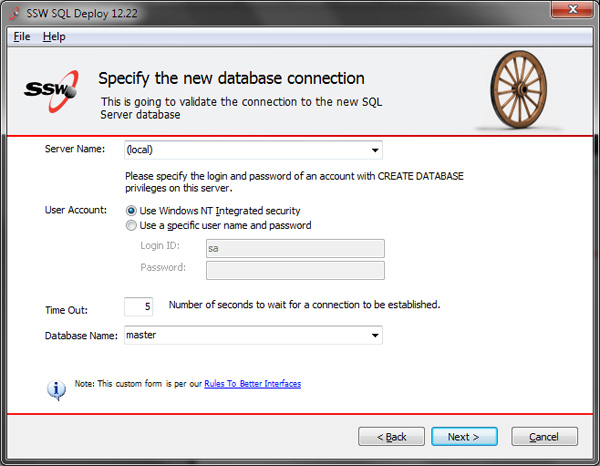
Task: Open the Rules To Better Interfaces link
Action: pyautogui.click(x=253, y=384)
